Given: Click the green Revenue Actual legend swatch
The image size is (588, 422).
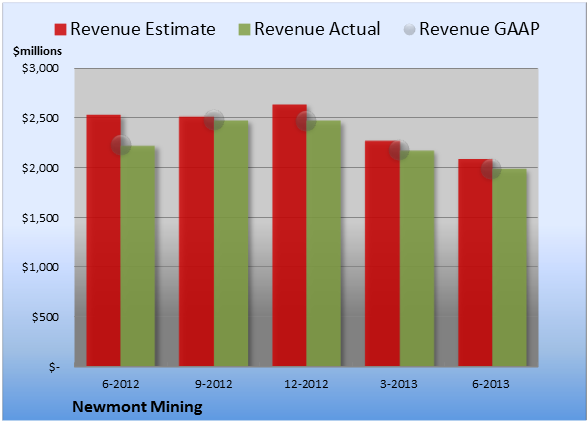Looking at the screenshot, I should point(244,29).
